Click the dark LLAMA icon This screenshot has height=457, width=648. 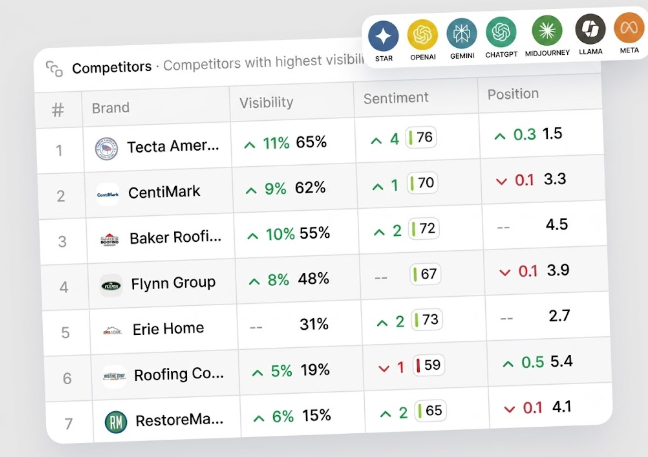(x=590, y=29)
